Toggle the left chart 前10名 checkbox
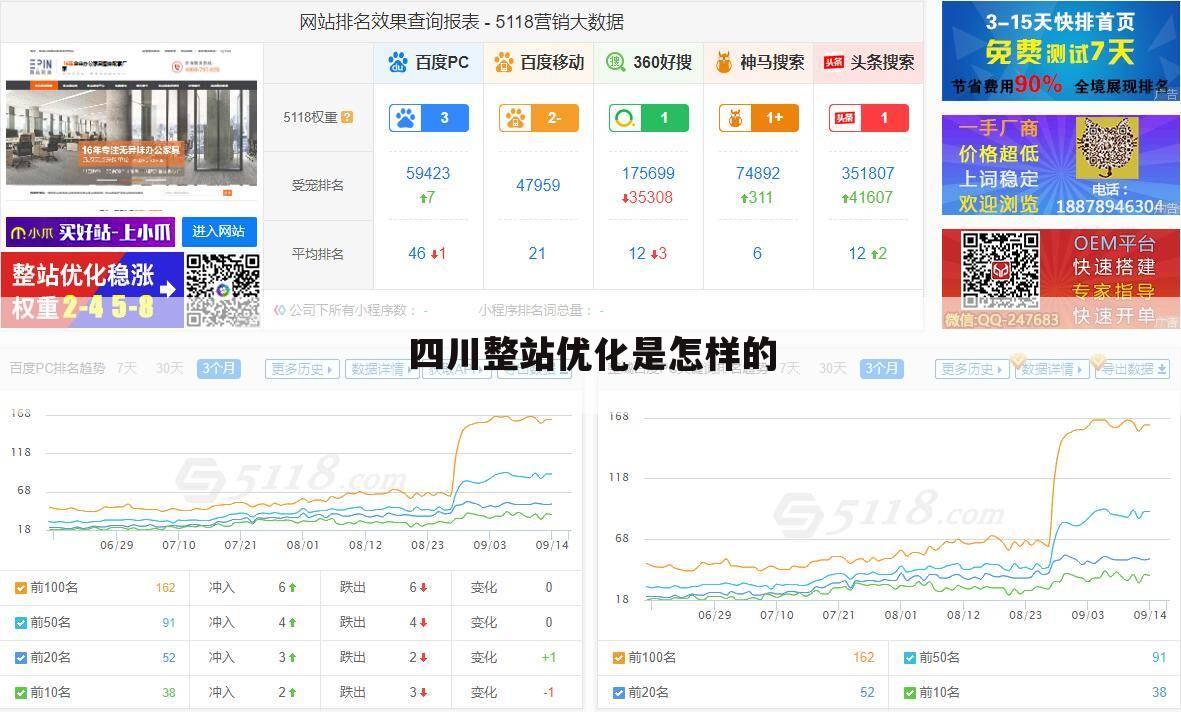This screenshot has width=1181, height=712. tap(21, 692)
